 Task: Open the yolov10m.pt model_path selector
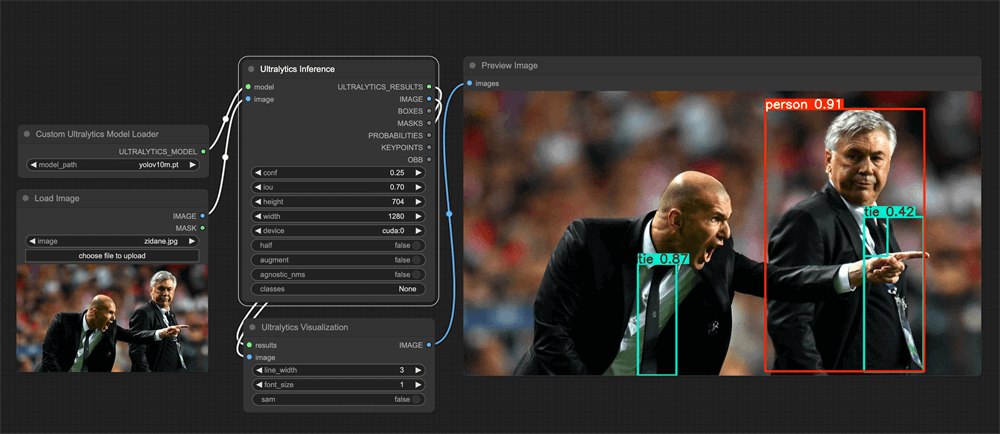pos(112,164)
